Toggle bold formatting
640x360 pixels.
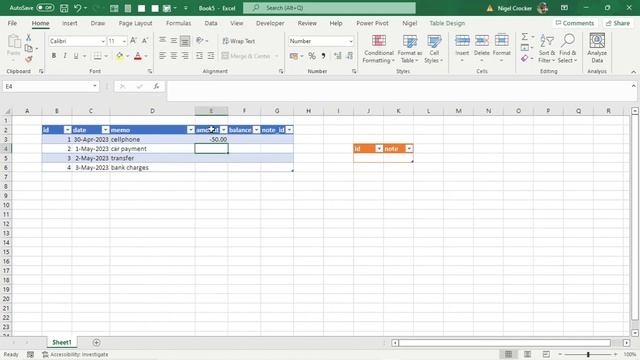(54, 56)
